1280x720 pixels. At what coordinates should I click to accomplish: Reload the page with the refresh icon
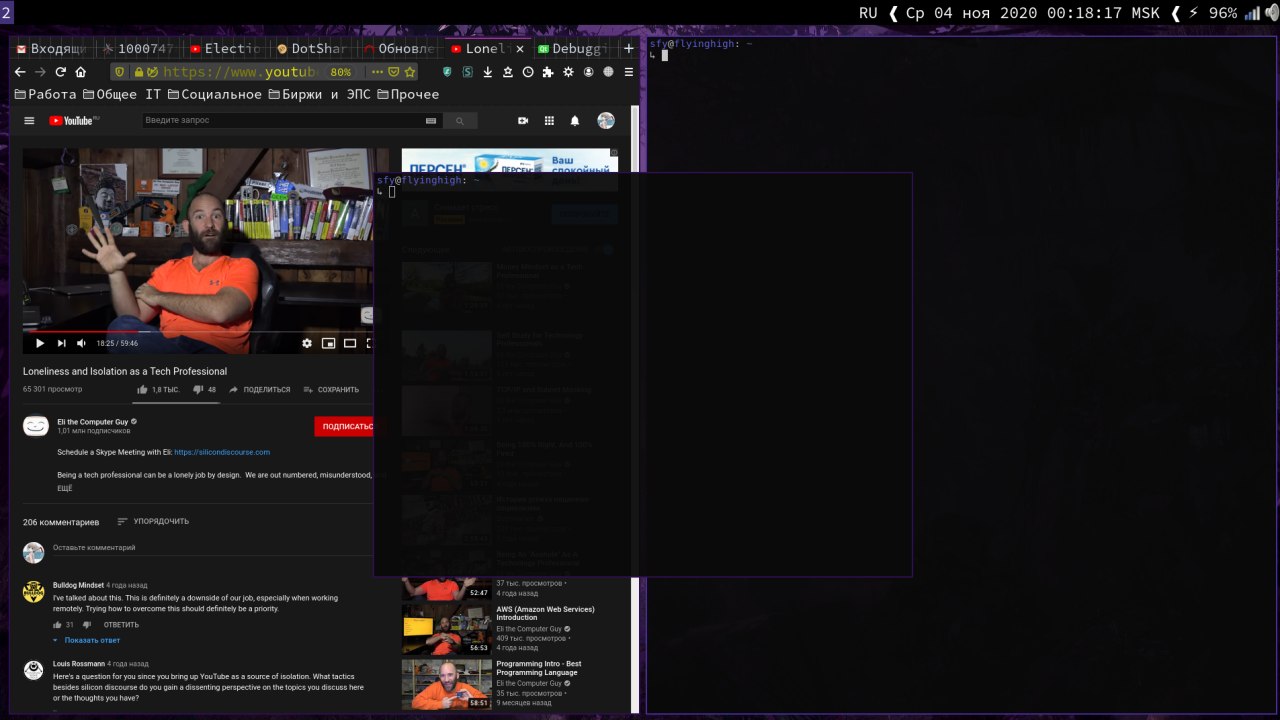coord(60,72)
